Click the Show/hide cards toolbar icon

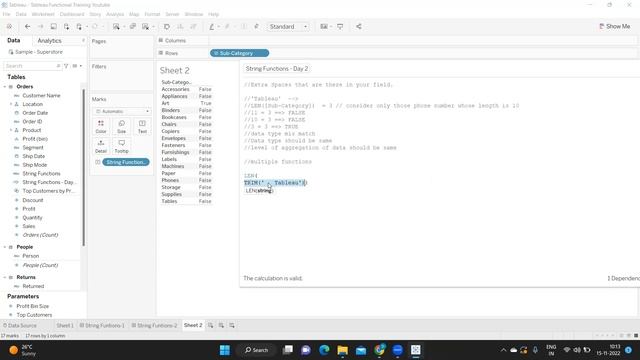[324, 27]
